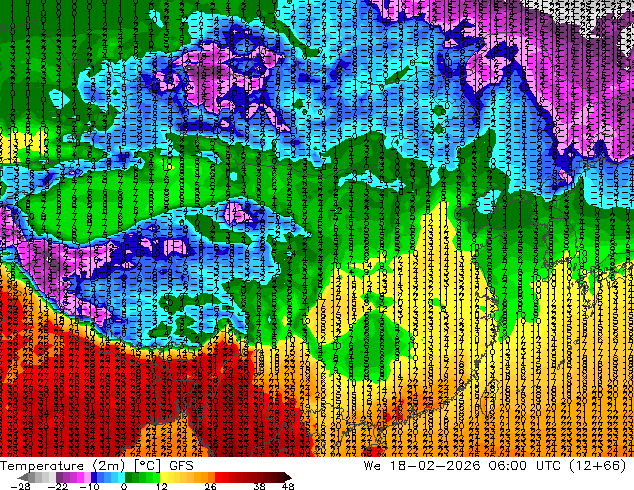Click the "Temperature (2m)" title text
Screen dimensions: 634x490
pos(62,466)
